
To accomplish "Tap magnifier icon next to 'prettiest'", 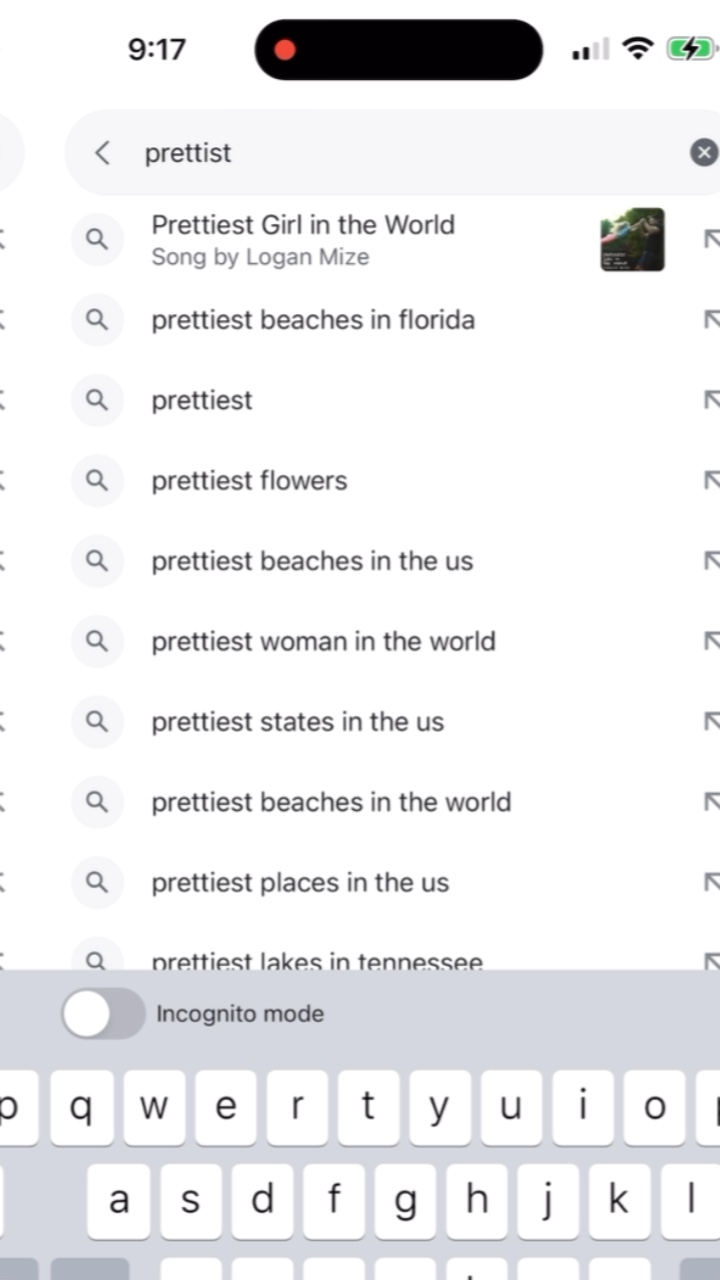I will [97, 400].
